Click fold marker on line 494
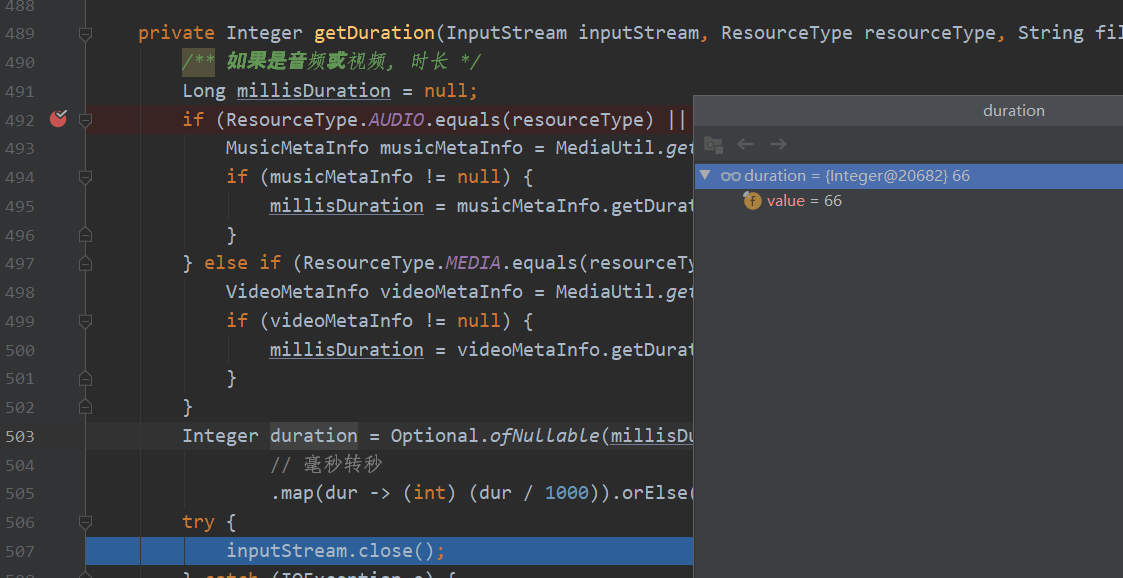The width and height of the screenshot is (1123, 578). point(85,177)
